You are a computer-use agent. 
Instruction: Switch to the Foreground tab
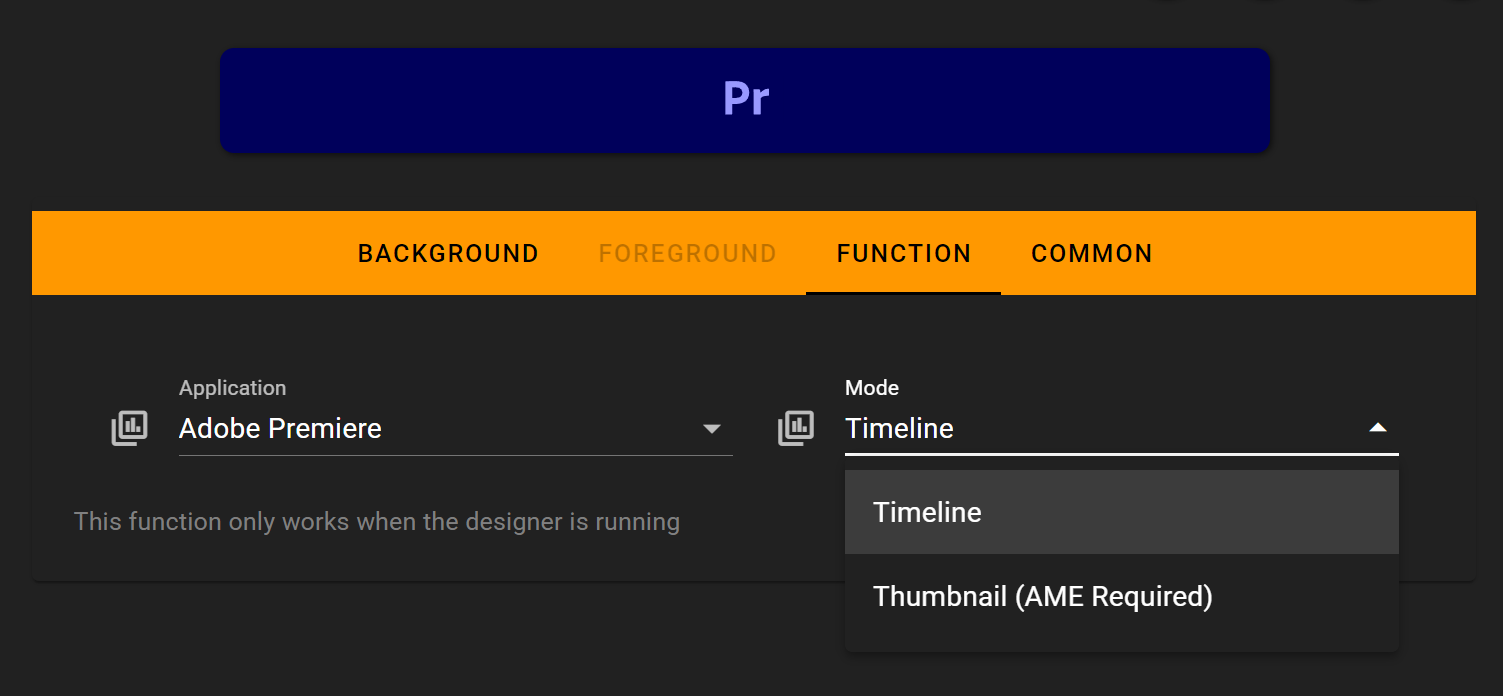click(x=688, y=253)
